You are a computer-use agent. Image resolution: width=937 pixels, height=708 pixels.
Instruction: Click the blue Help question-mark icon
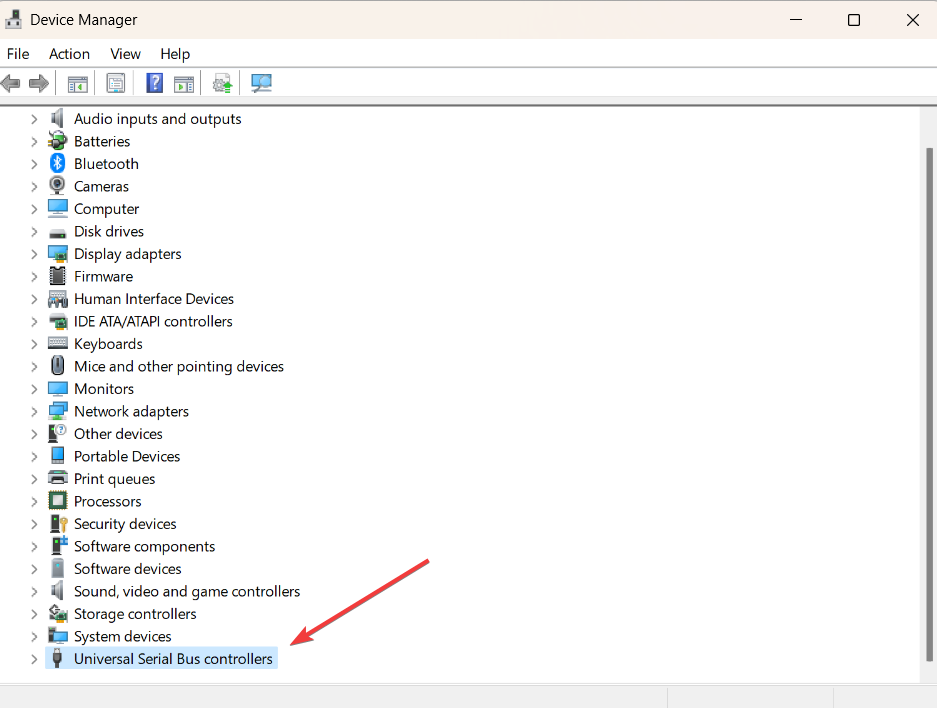tap(155, 82)
